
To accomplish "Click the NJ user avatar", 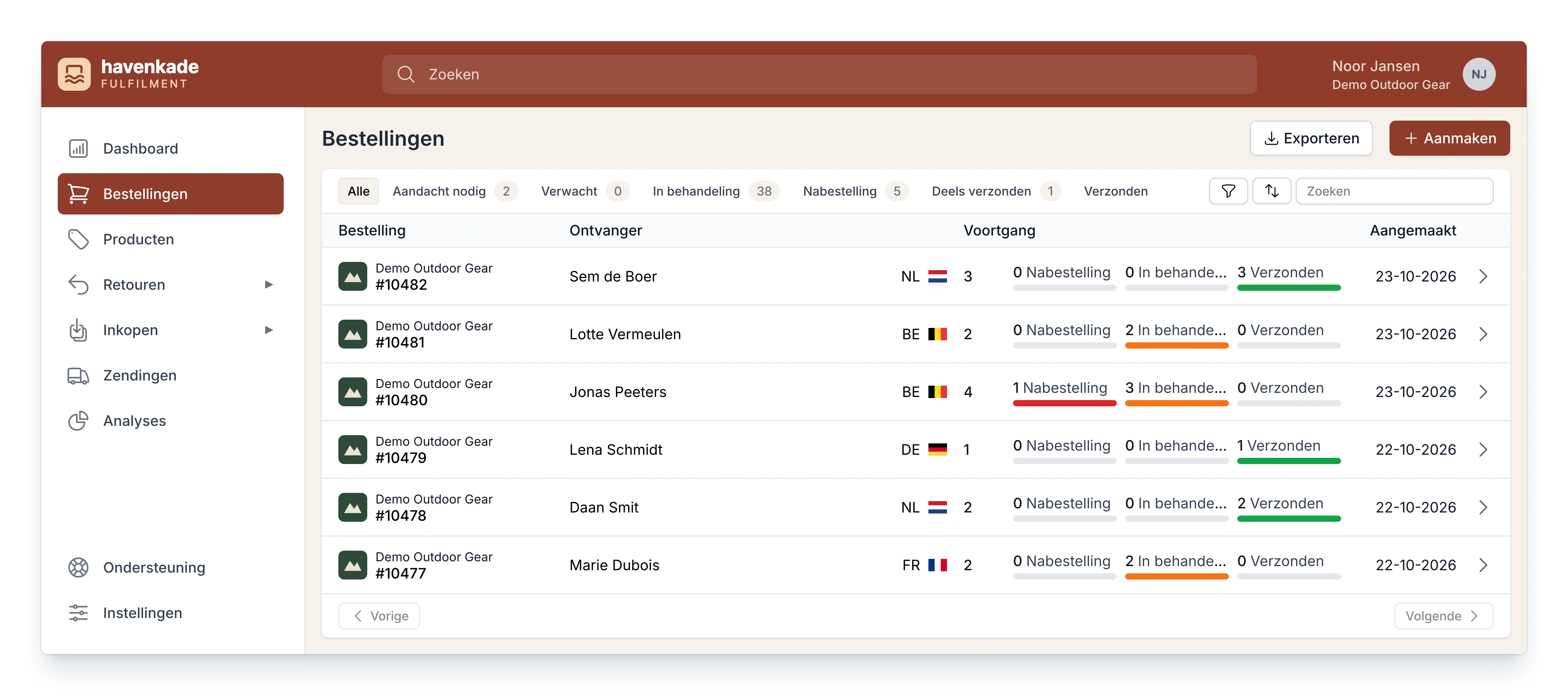I will click(x=1479, y=74).
